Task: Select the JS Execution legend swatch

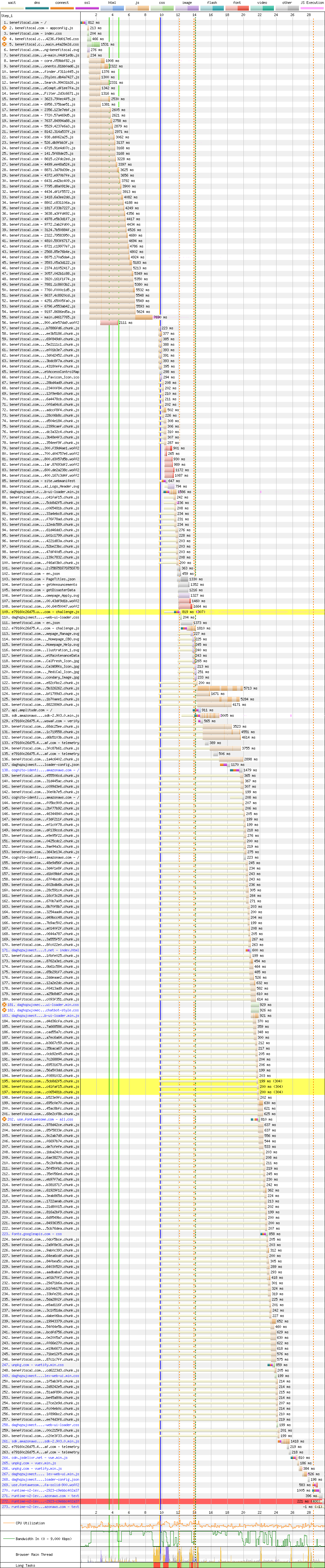Action: pos(312,8)
